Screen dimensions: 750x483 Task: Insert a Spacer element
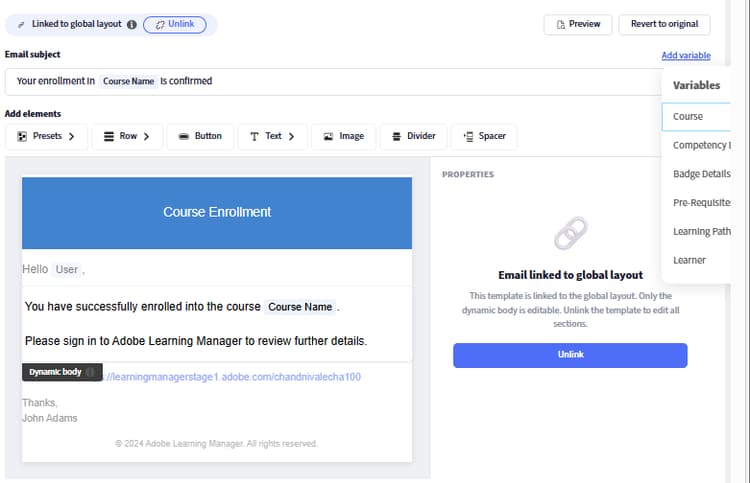point(484,136)
